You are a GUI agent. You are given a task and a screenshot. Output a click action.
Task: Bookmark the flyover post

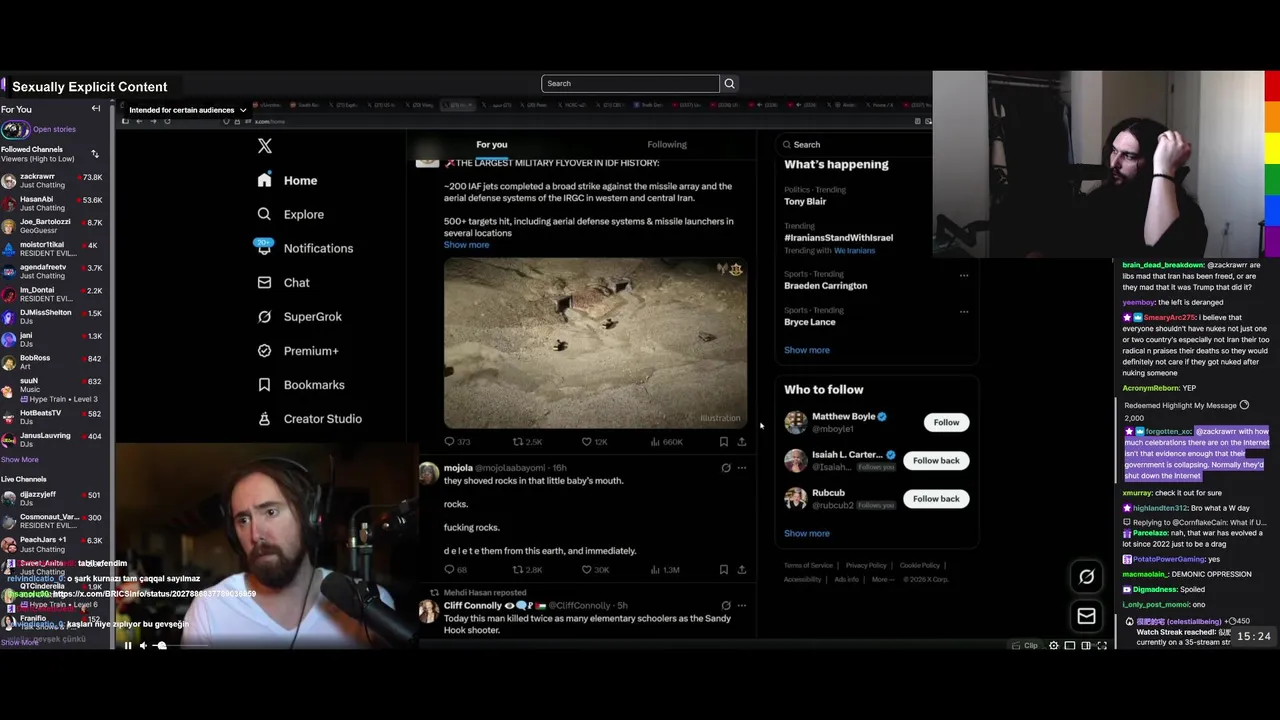pyautogui.click(x=724, y=442)
